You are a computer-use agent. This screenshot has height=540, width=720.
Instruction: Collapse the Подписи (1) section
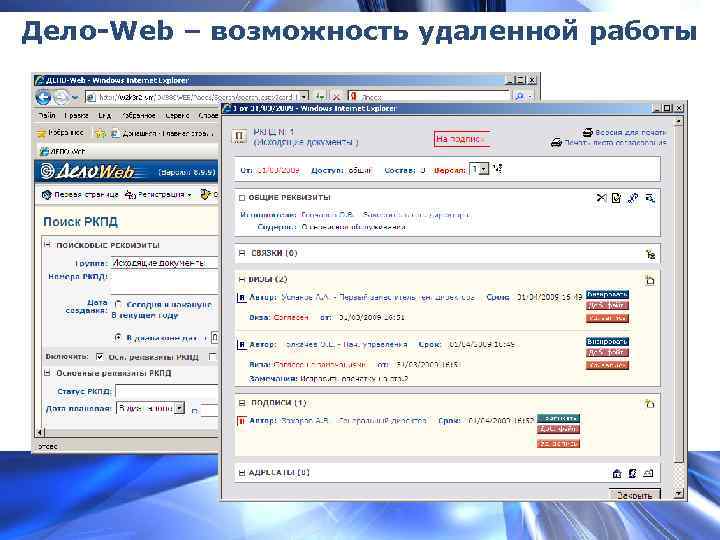click(x=242, y=403)
